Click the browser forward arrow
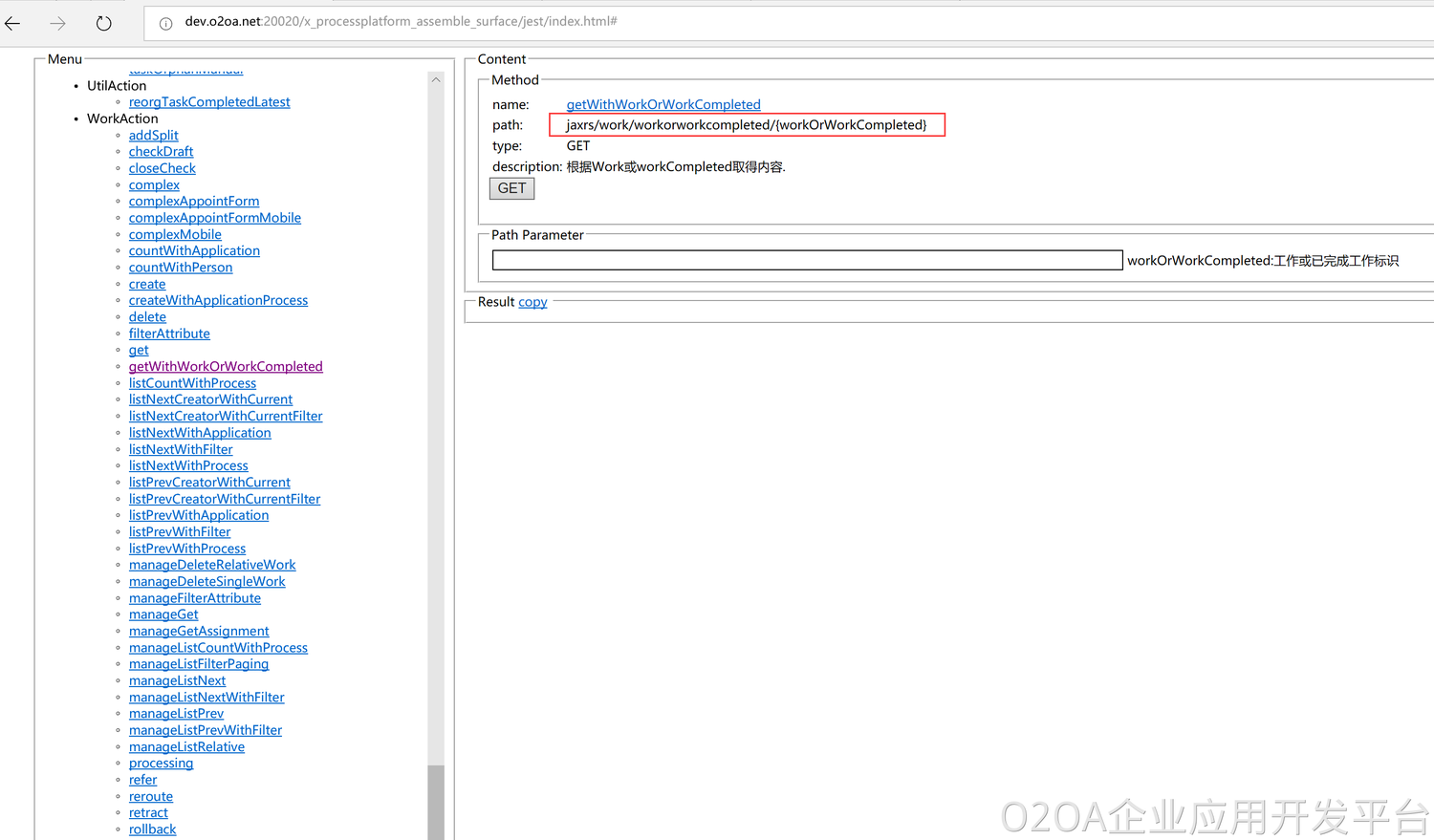 (58, 23)
